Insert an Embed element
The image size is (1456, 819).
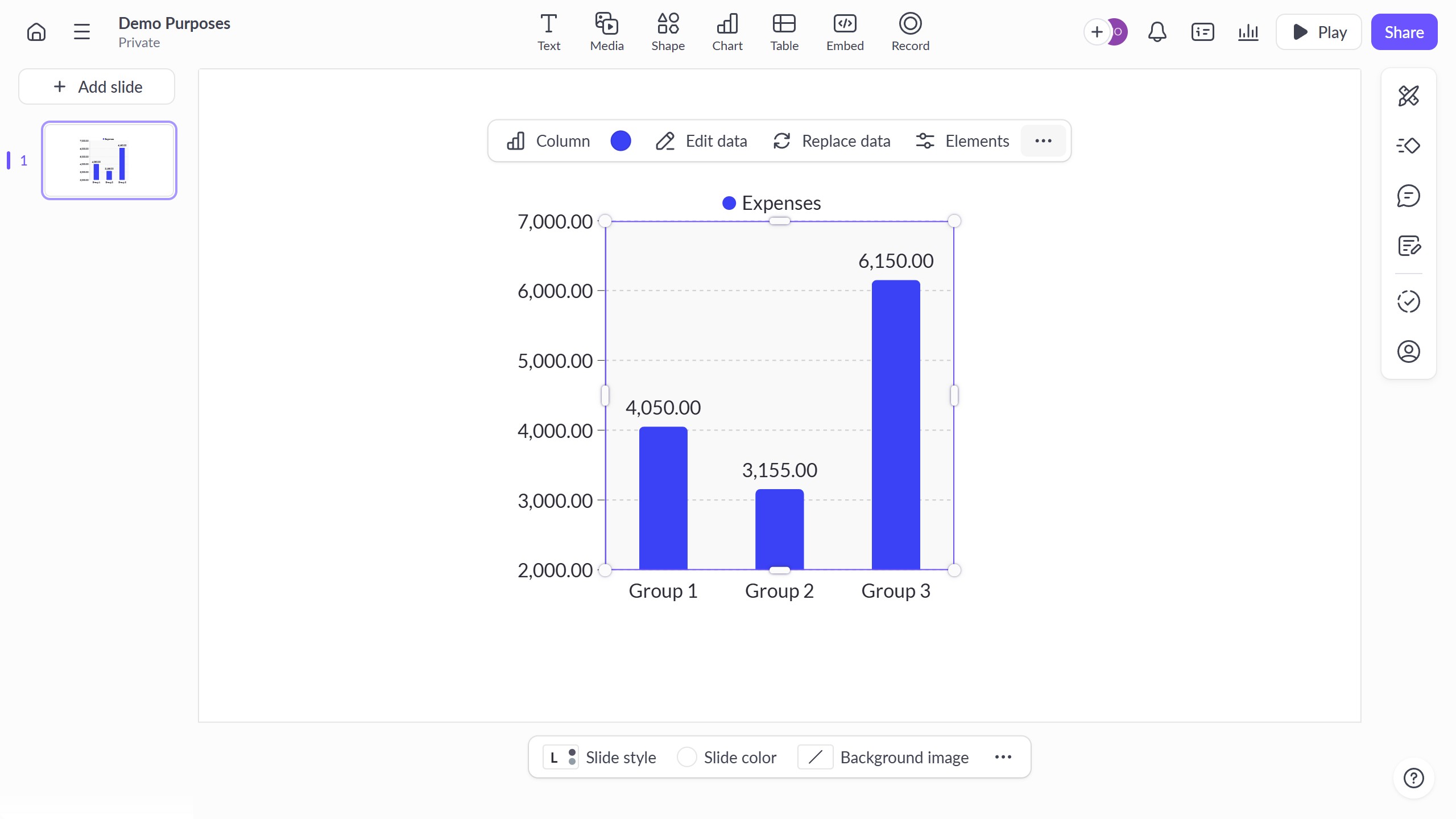click(x=845, y=32)
